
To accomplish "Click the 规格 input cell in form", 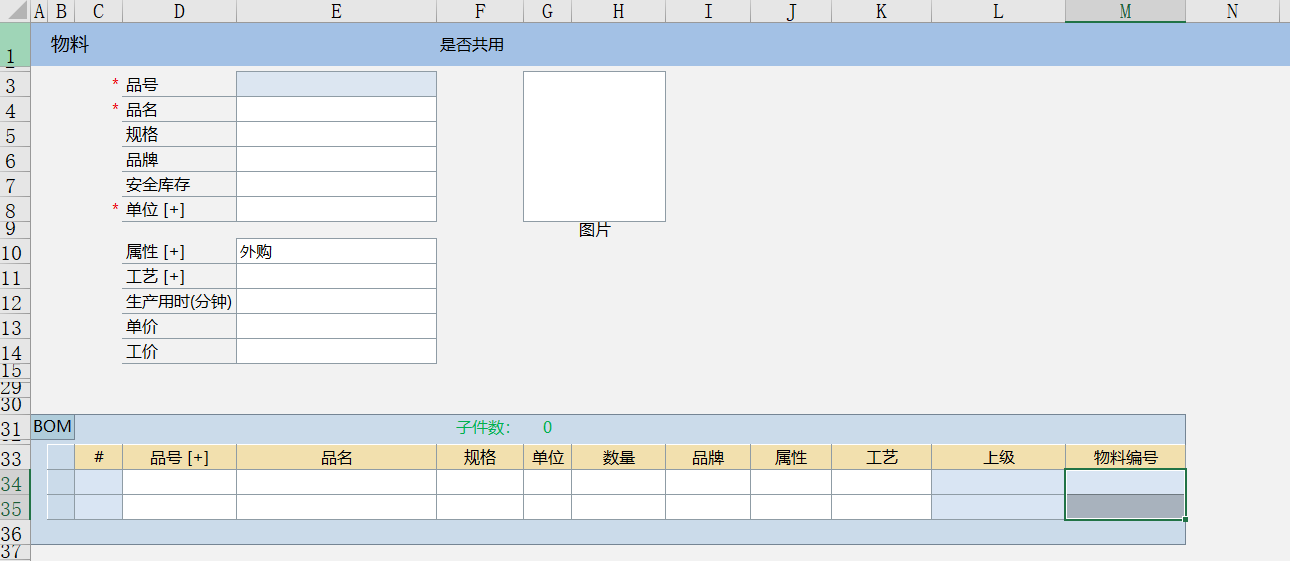I will coord(336,135).
